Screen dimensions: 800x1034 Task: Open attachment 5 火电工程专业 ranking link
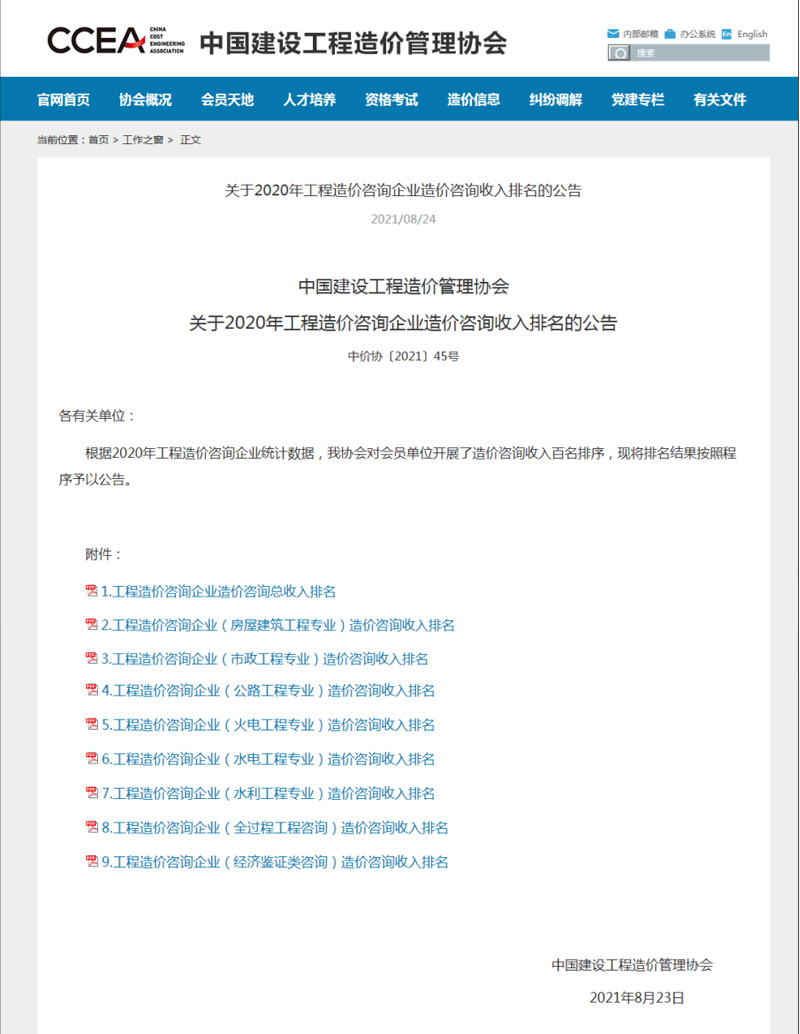point(268,725)
